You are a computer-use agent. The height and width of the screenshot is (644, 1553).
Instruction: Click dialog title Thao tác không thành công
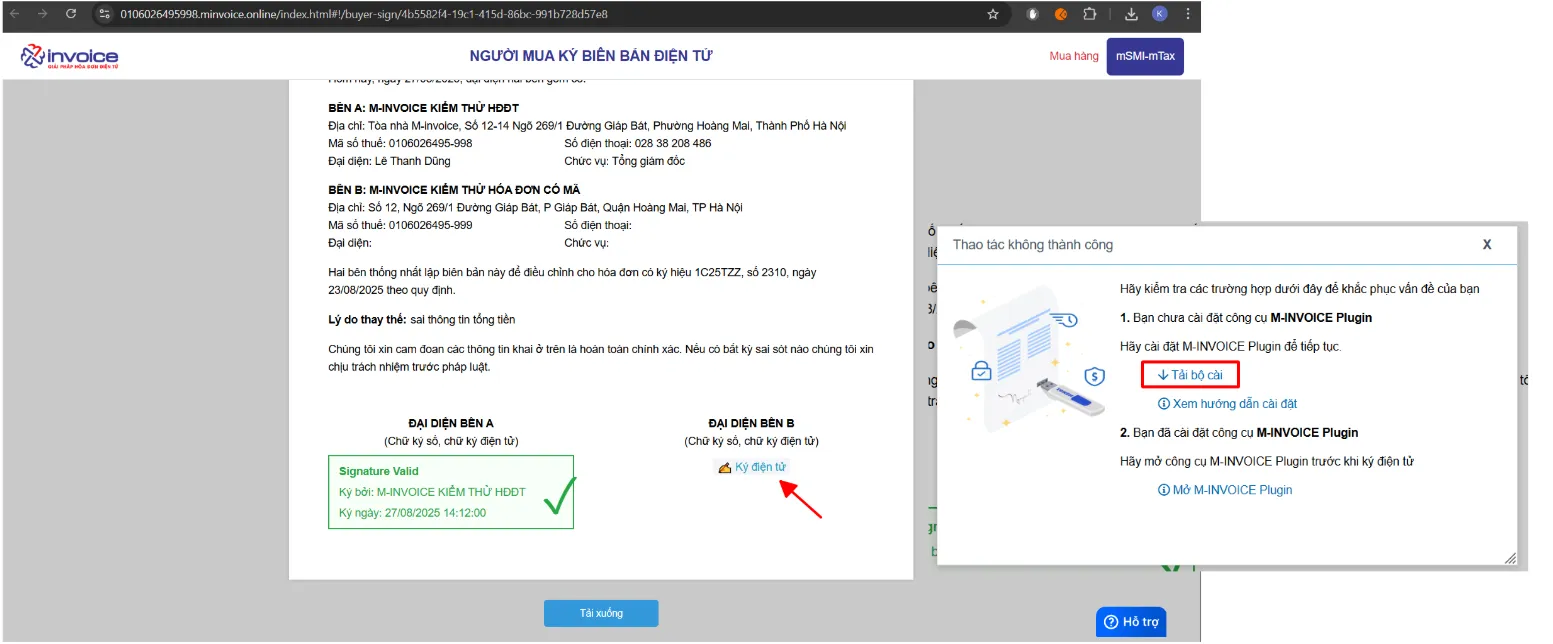pyautogui.click(x=1032, y=244)
